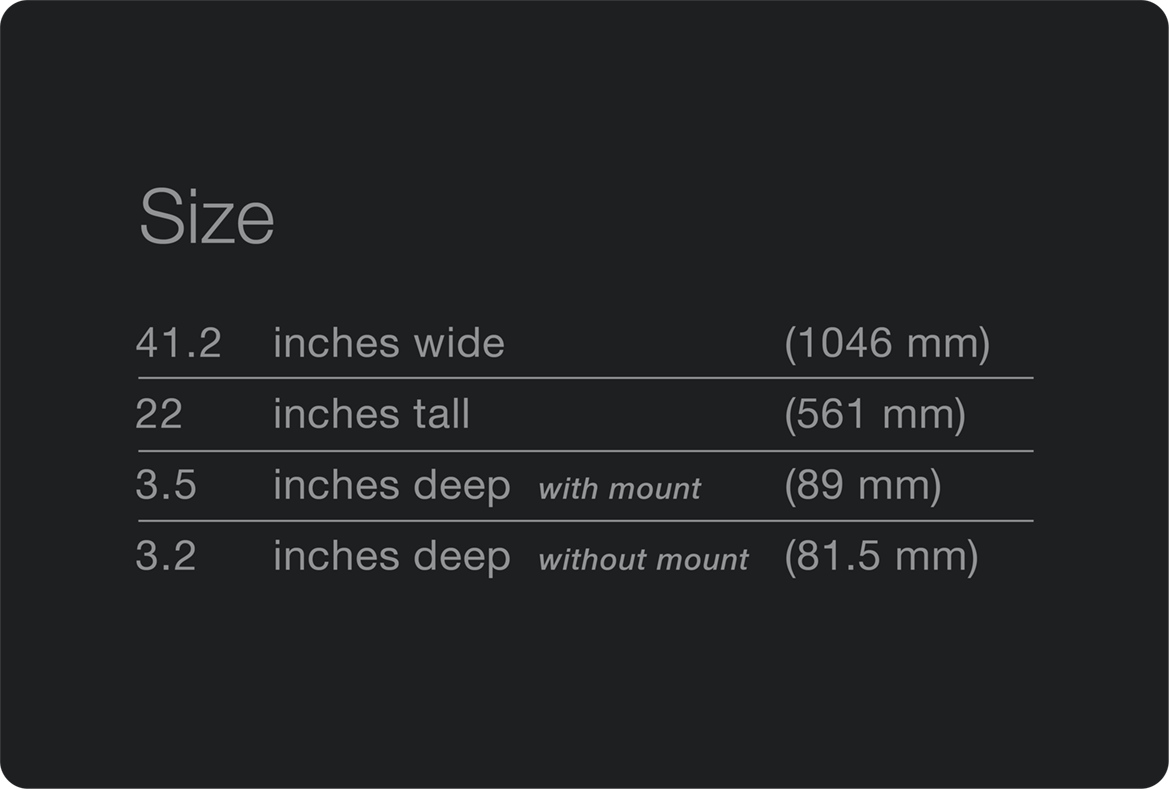Click the (81.5 mm) metric depth
The image size is (1169, 789).
tap(881, 556)
